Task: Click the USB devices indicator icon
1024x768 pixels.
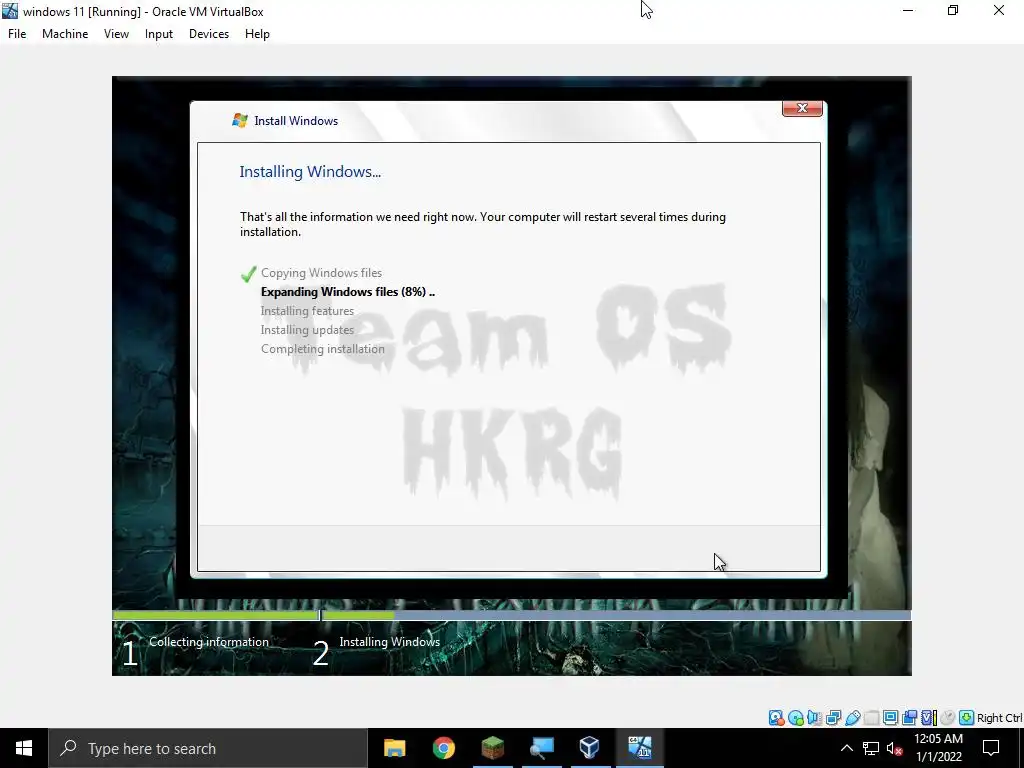Action: (853, 718)
